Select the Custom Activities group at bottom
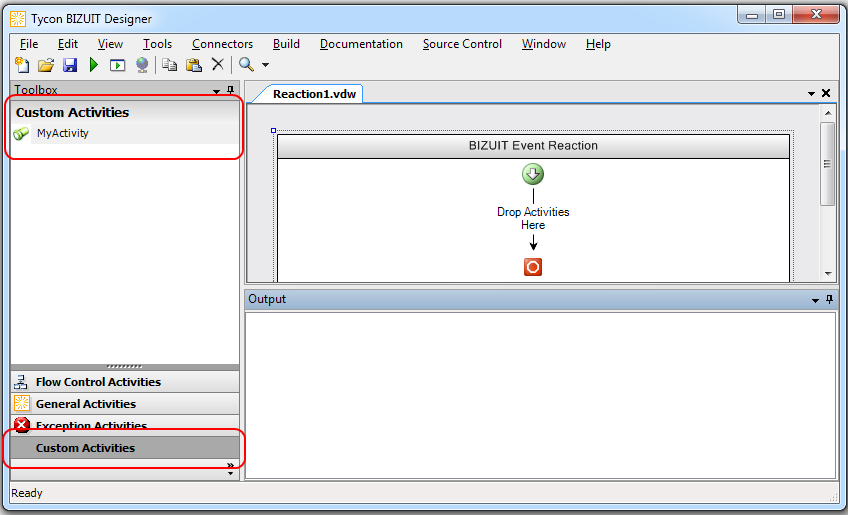This screenshot has height=515, width=848. click(x=125, y=448)
